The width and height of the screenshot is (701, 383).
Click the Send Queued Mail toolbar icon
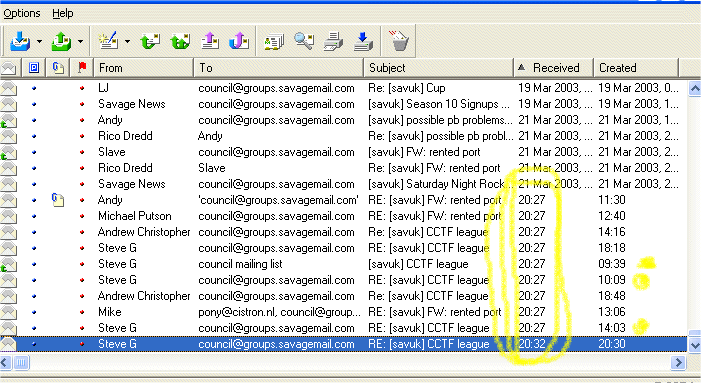(61, 41)
